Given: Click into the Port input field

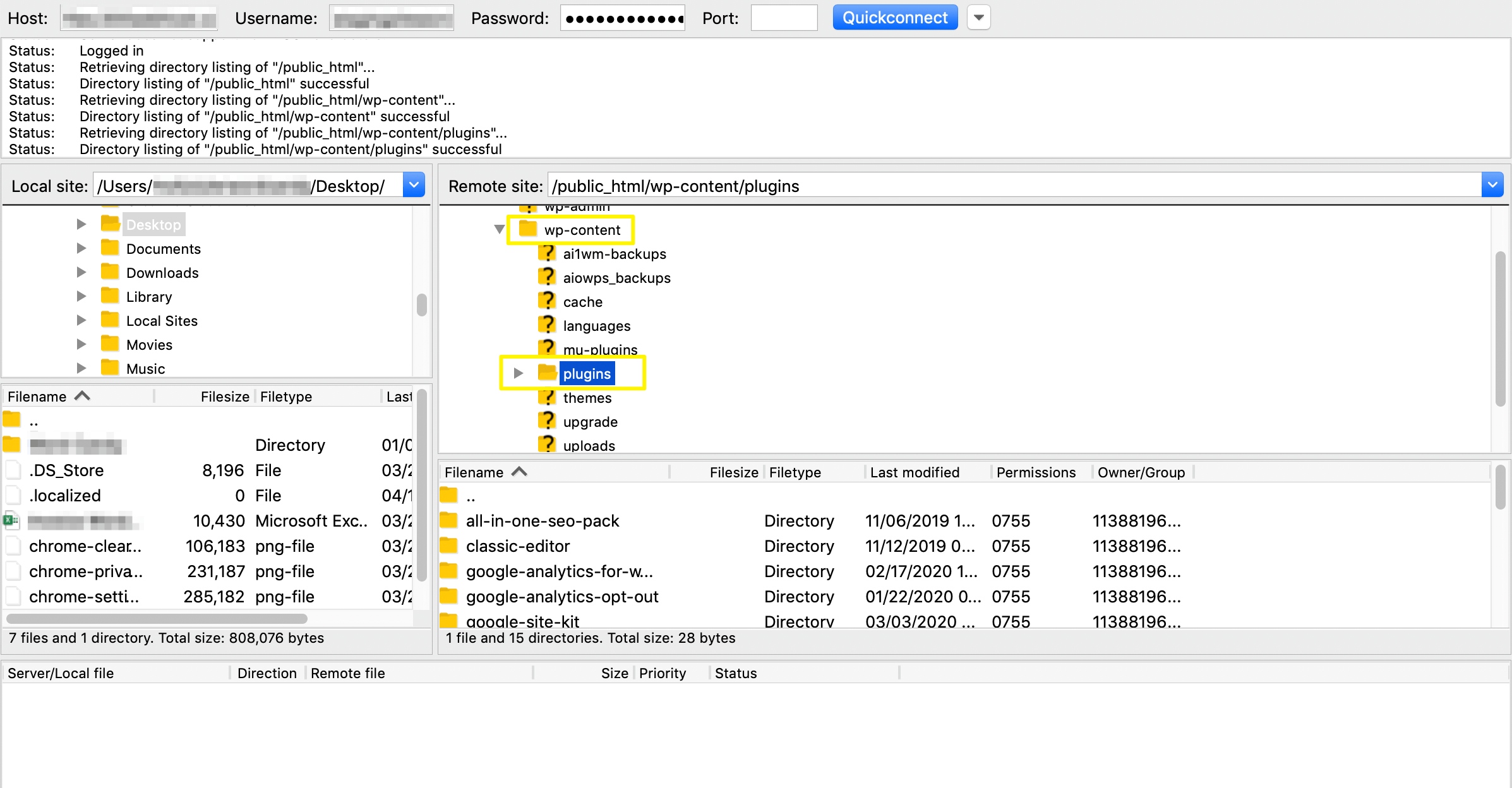Looking at the screenshot, I should 783,18.
